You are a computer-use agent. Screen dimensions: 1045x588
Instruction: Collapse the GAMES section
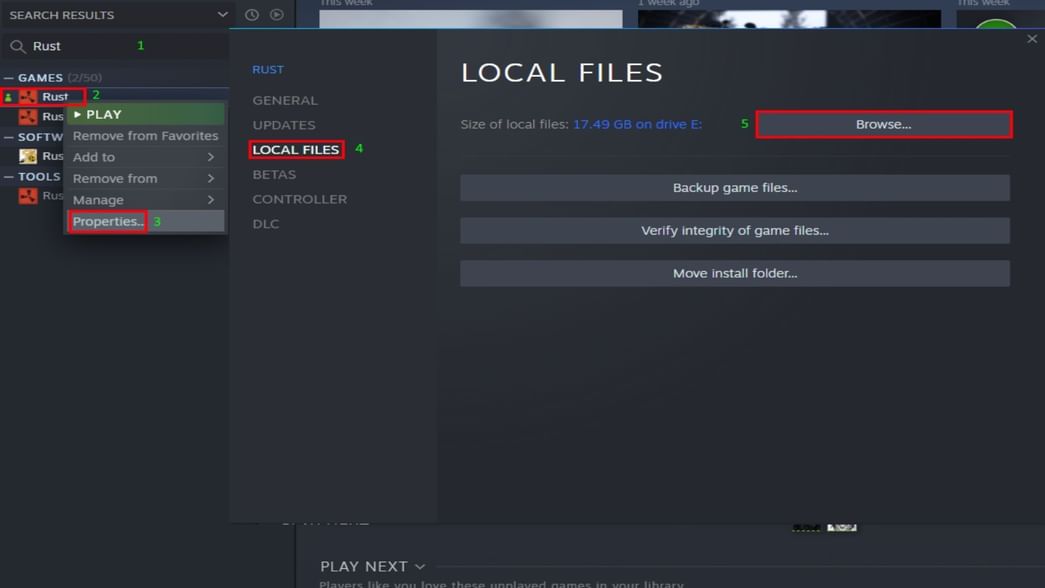[7, 76]
